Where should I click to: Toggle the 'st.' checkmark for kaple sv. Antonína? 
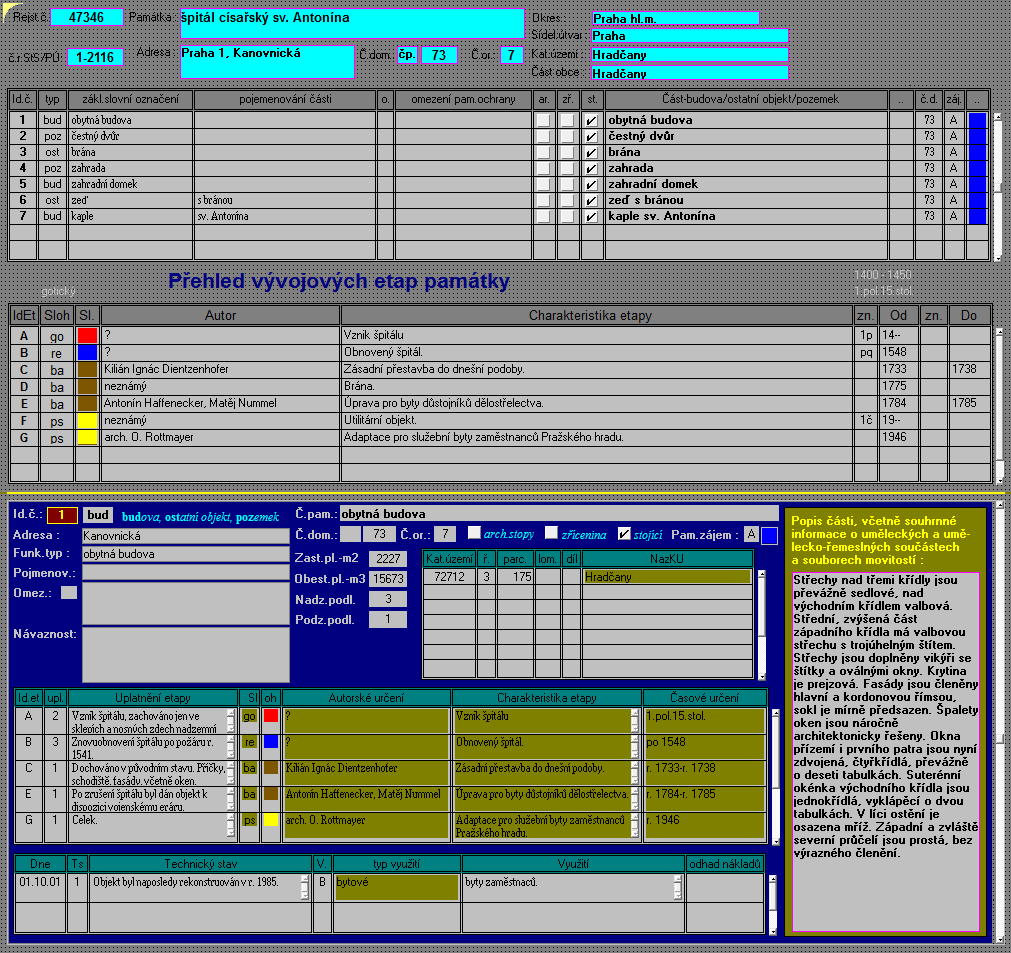point(591,217)
